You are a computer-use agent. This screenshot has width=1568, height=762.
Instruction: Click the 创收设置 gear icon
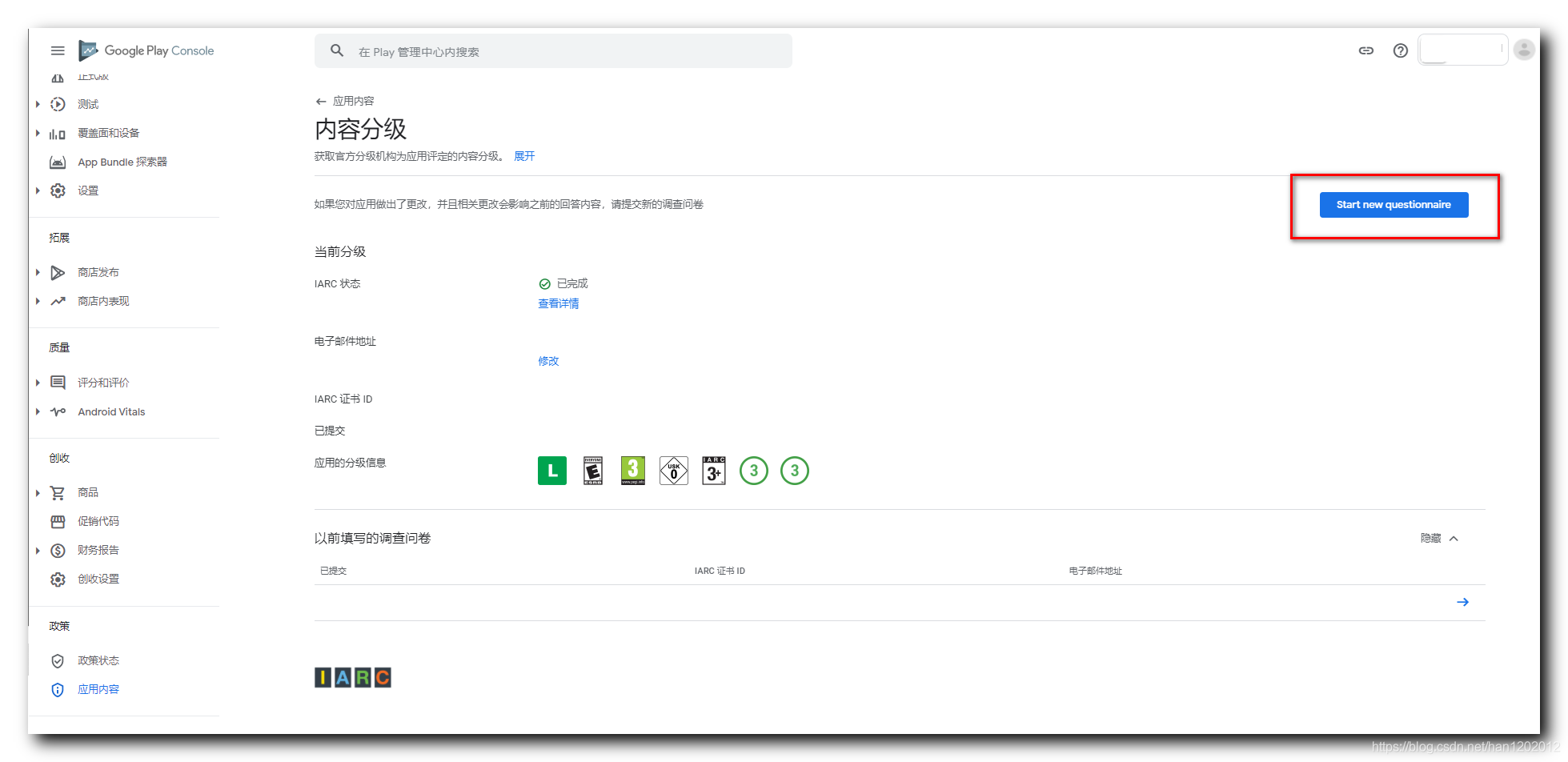[x=58, y=580]
